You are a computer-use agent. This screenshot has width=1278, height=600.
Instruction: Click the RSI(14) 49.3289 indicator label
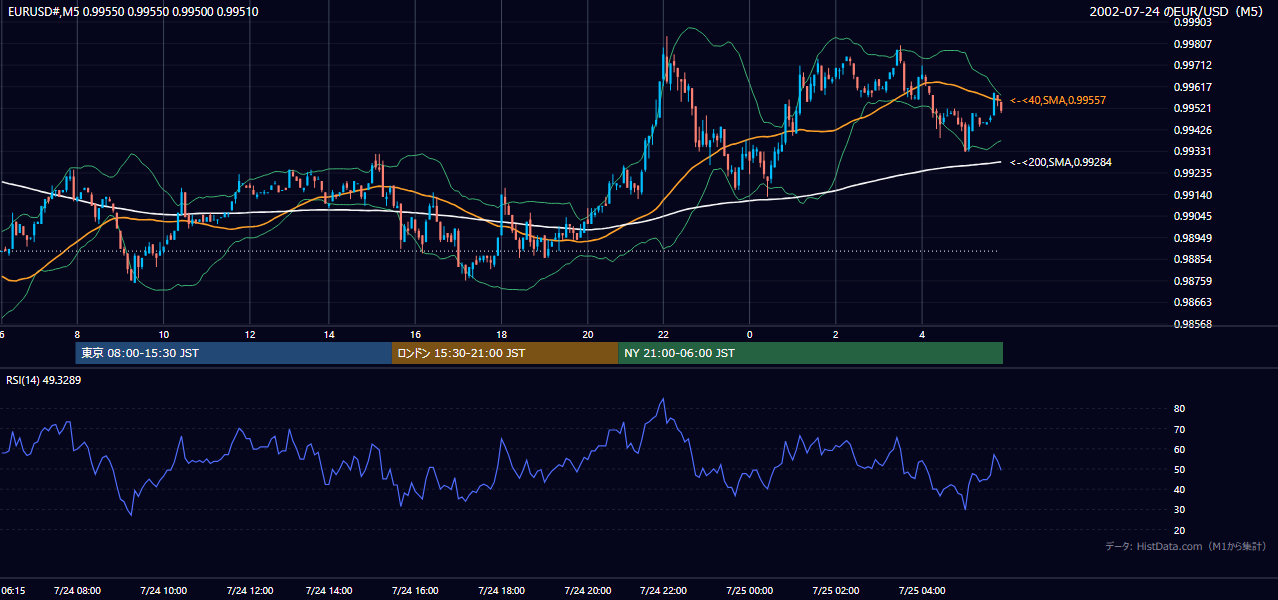(43, 380)
